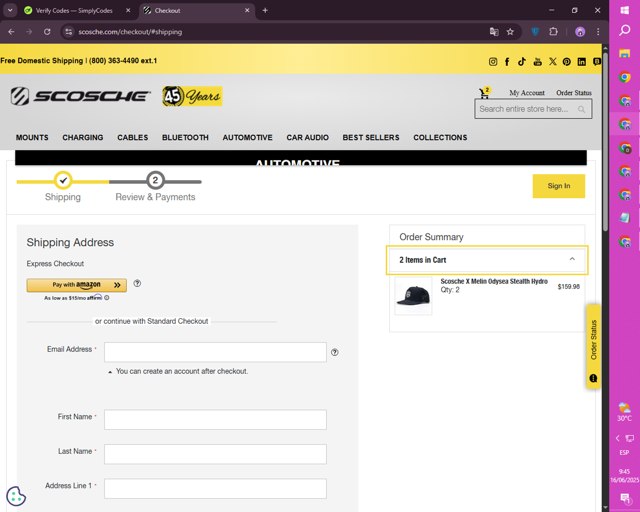Show hidden system tray icons chevron
Screen dimensions: 640x512
point(618,438)
